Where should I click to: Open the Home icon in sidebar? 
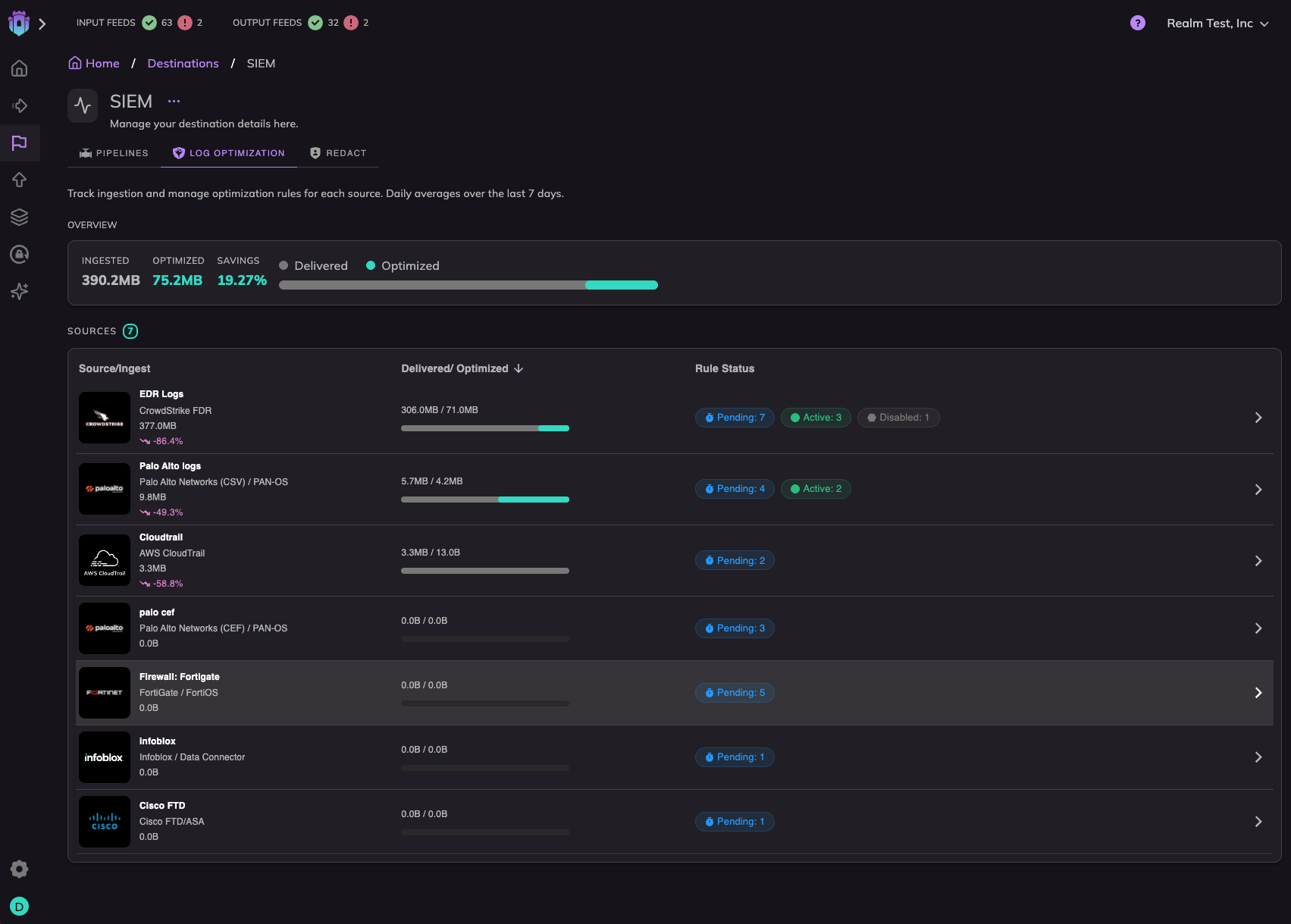point(20,68)
